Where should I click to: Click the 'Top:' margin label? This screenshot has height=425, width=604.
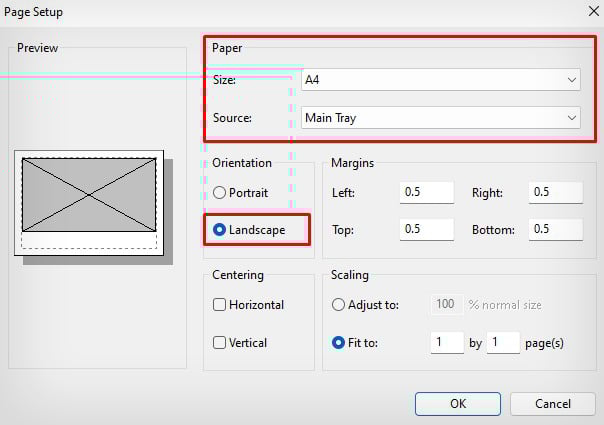pyautogui.click(x=343, y=230)
